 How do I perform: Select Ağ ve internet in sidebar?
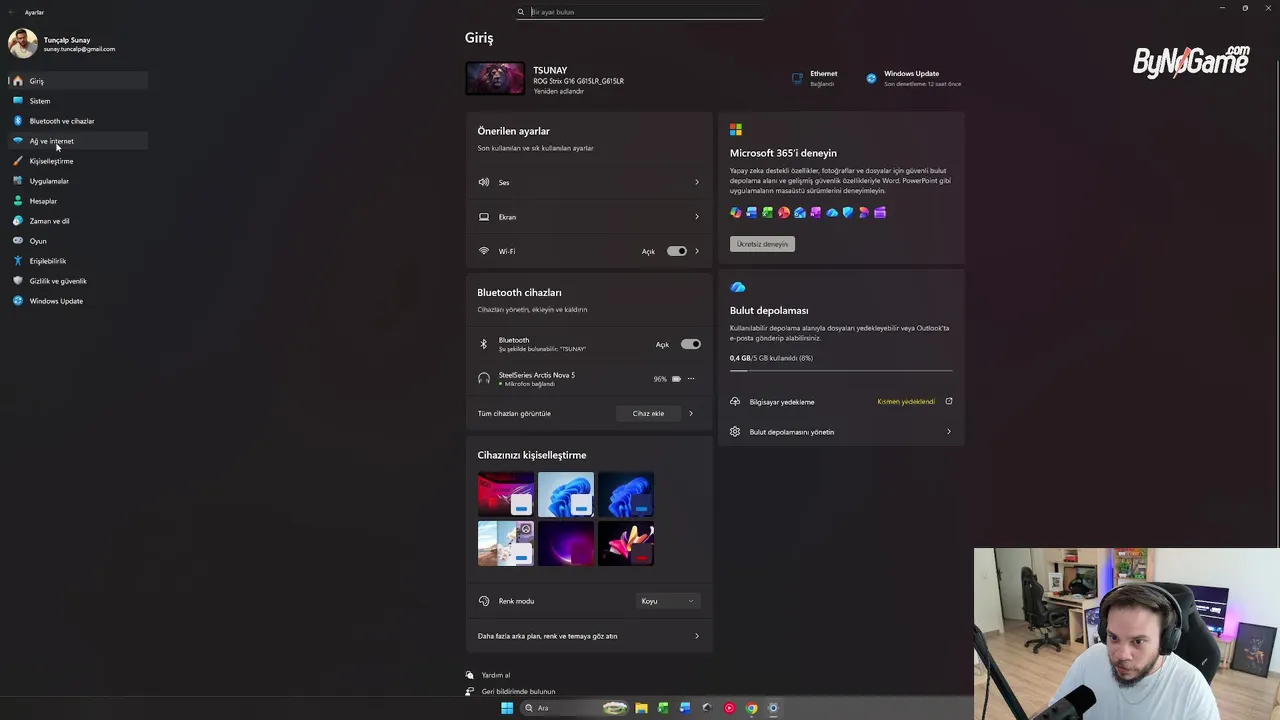click(78, 141)
